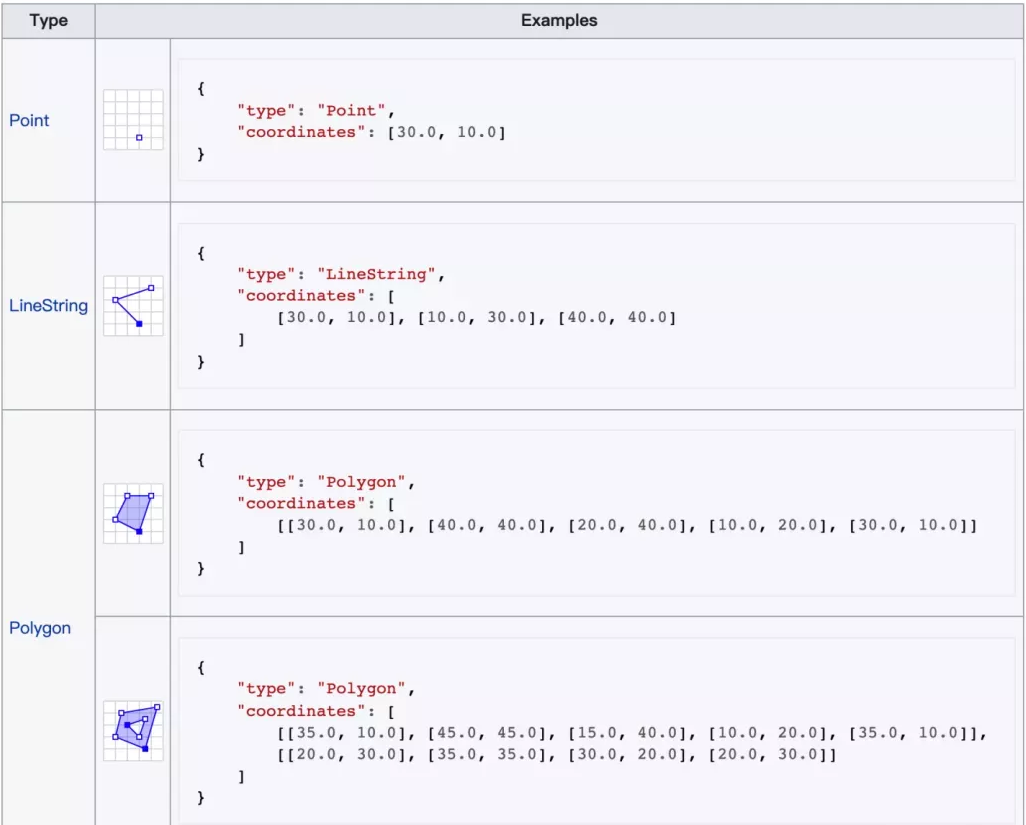This screenshot has height=825, width=1026.
Task: Open the Polygon geometry link
Action: click(40, 628)
